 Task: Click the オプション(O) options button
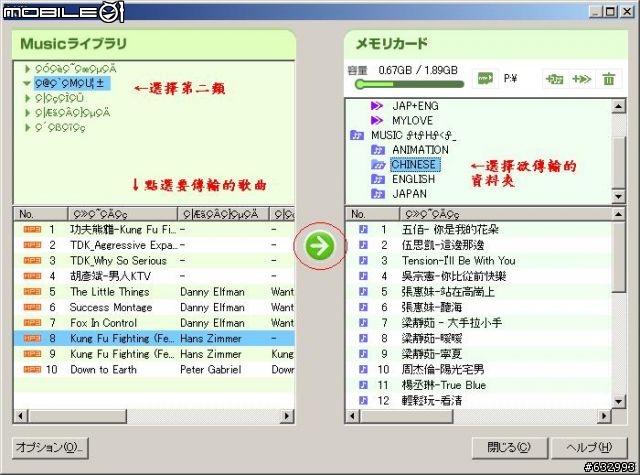pos(50,448)
